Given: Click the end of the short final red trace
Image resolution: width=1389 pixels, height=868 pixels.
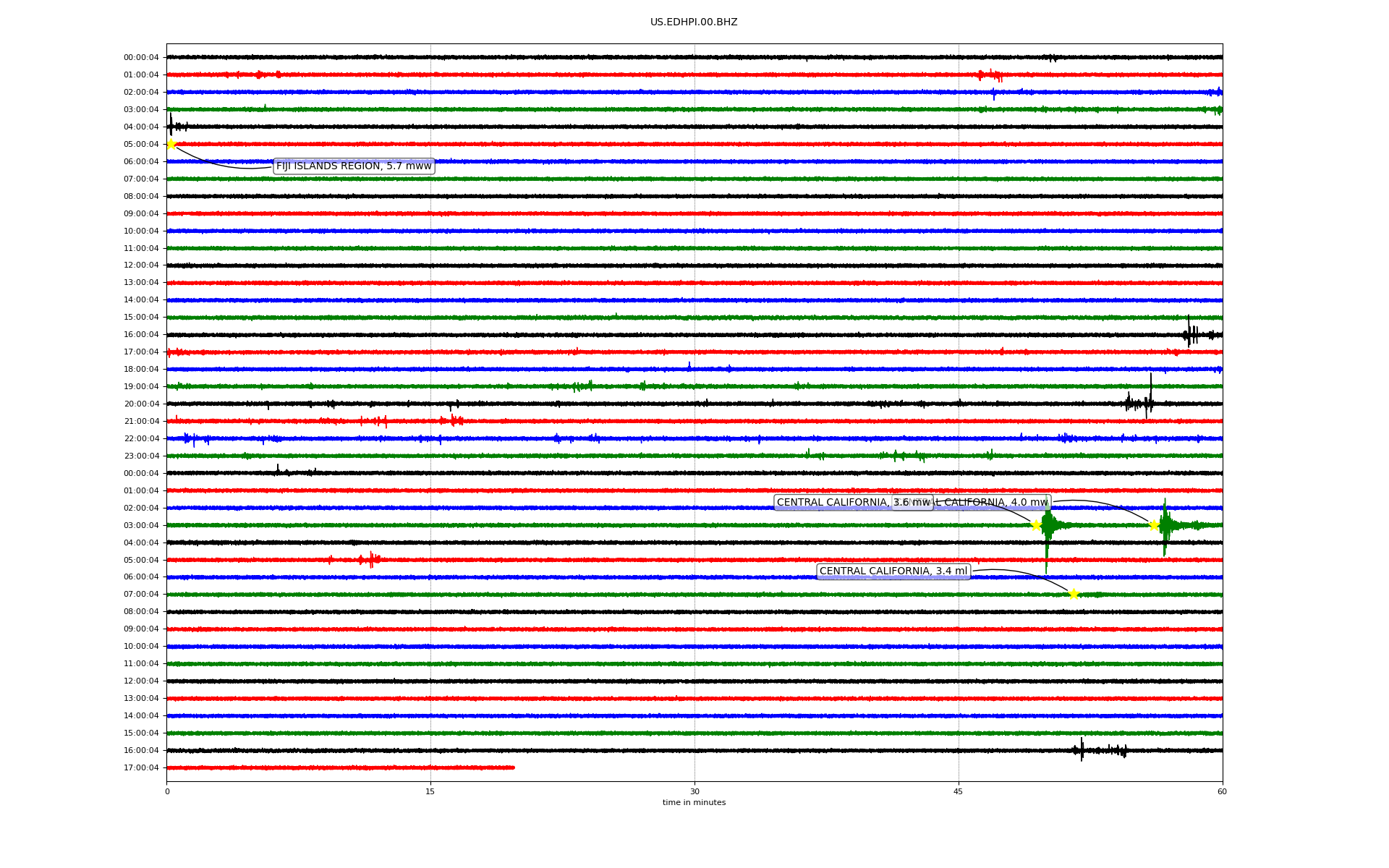Looking at the screenshot, I should tap(513, 767).
